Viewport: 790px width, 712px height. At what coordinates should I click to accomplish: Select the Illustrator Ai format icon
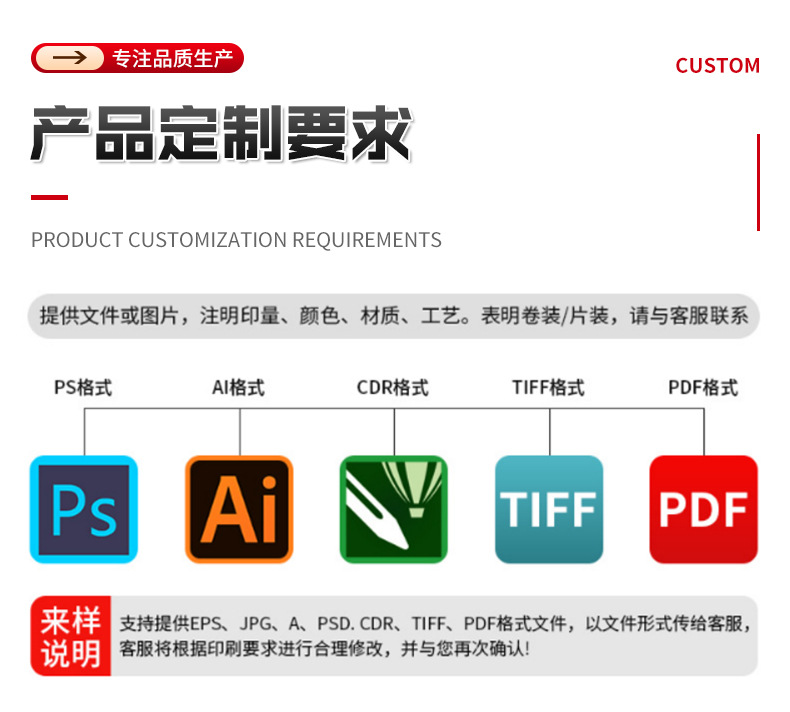(x=239, y=509)
